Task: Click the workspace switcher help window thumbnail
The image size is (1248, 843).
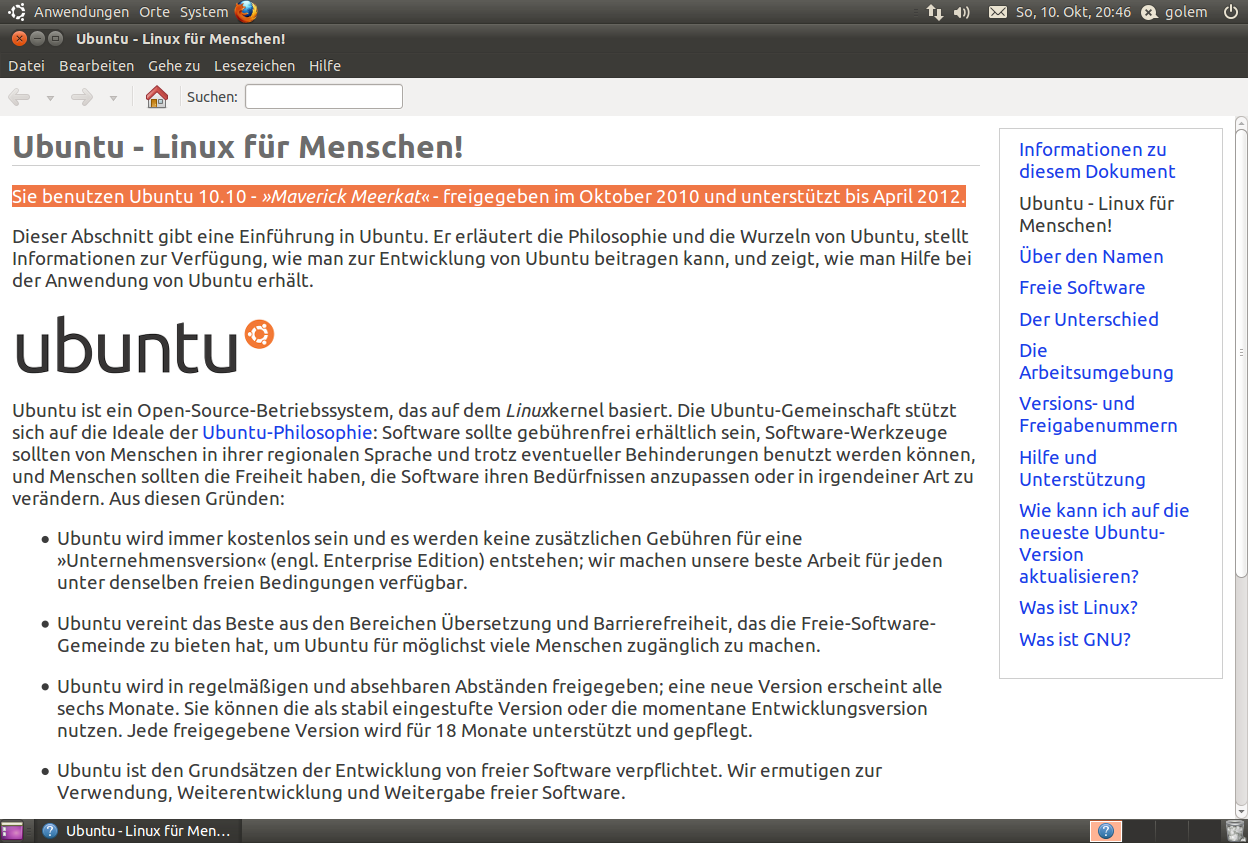Action: [x=1105, y=831]
